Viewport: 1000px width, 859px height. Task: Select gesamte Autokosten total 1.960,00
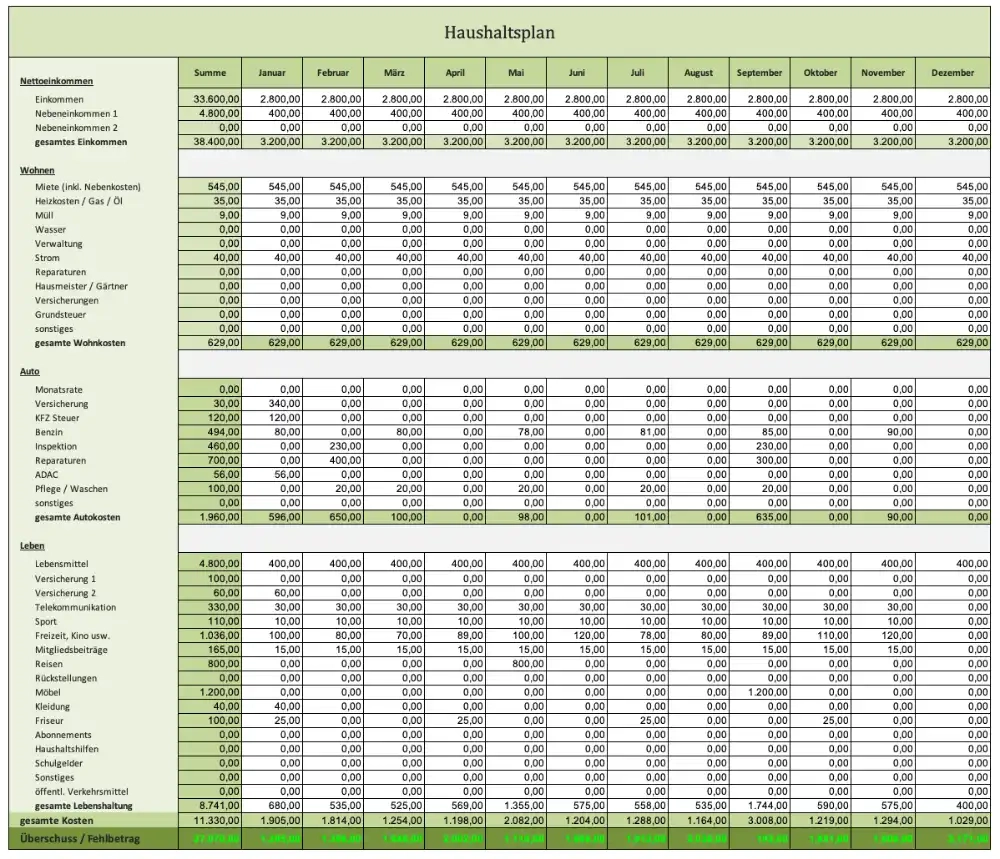tap(210, 517)
